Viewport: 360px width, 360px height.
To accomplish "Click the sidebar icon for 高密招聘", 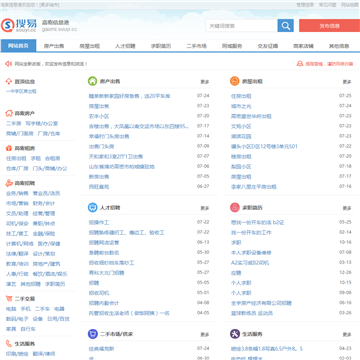I will pos(9,183).
